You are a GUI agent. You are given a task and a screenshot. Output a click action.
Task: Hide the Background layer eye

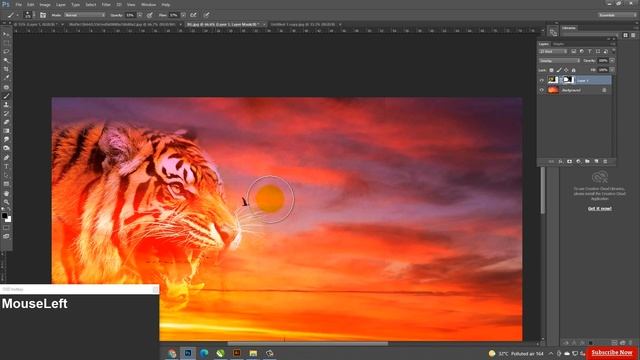(x=542, y=90)
